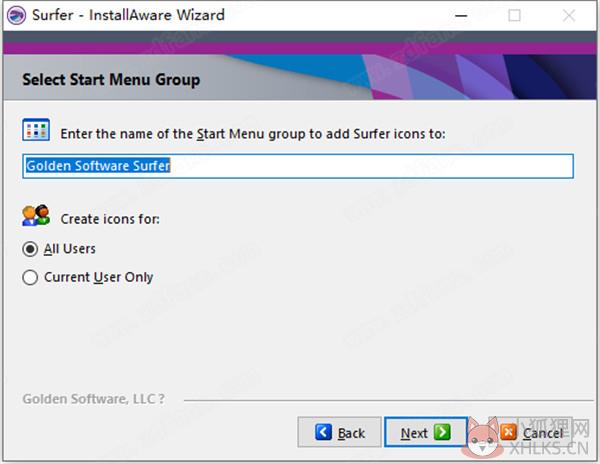The image size is (600, 464).
Task: Close the wizard using the X button
Action: [569, 16]
